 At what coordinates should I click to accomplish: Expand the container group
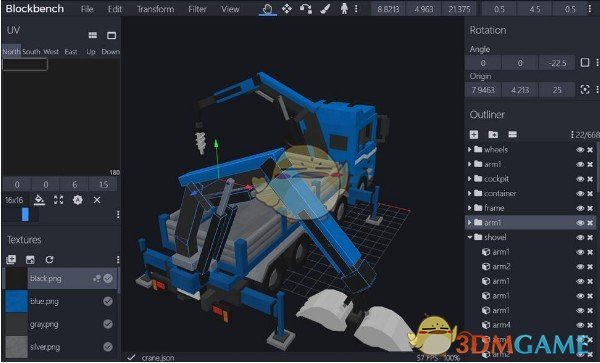(470, 194)
